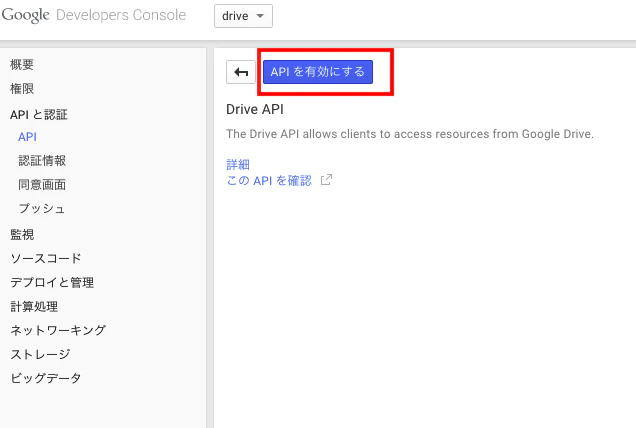
Task: Open the drive project dropdown
Action: (x=243, y=16)
